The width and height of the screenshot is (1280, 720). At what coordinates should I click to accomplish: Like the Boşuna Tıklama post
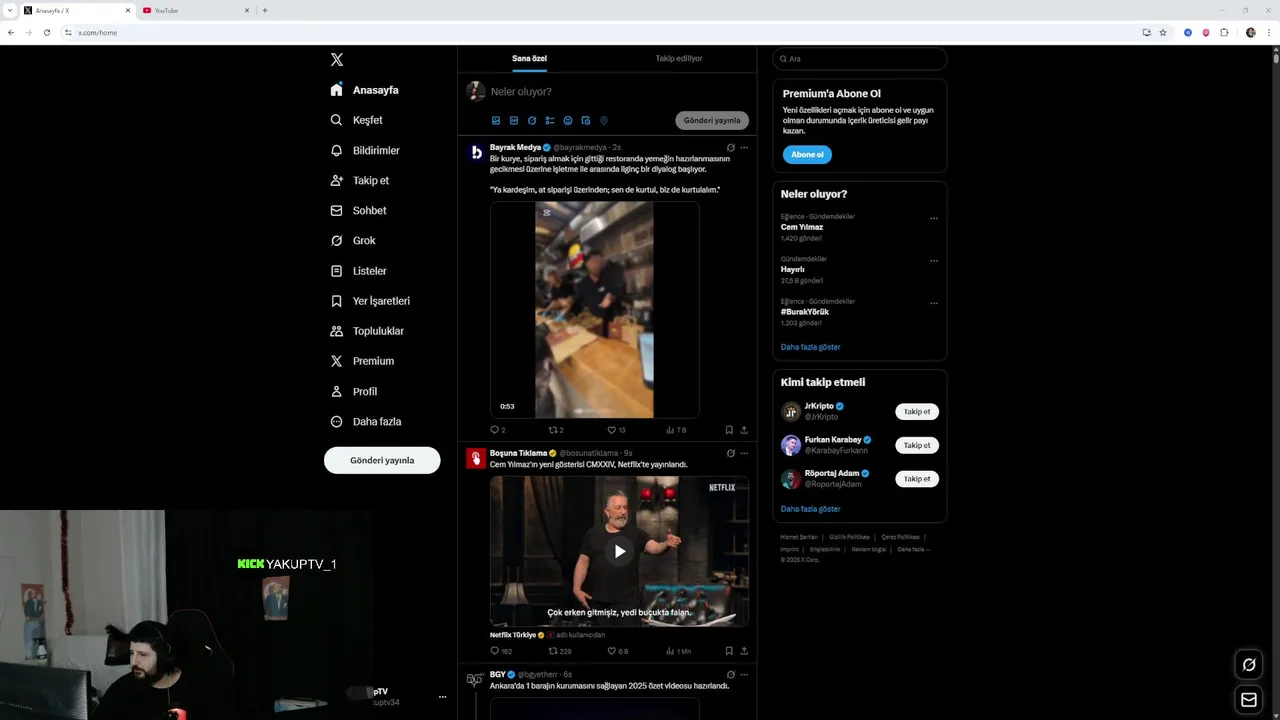click(x=612, y=651)
